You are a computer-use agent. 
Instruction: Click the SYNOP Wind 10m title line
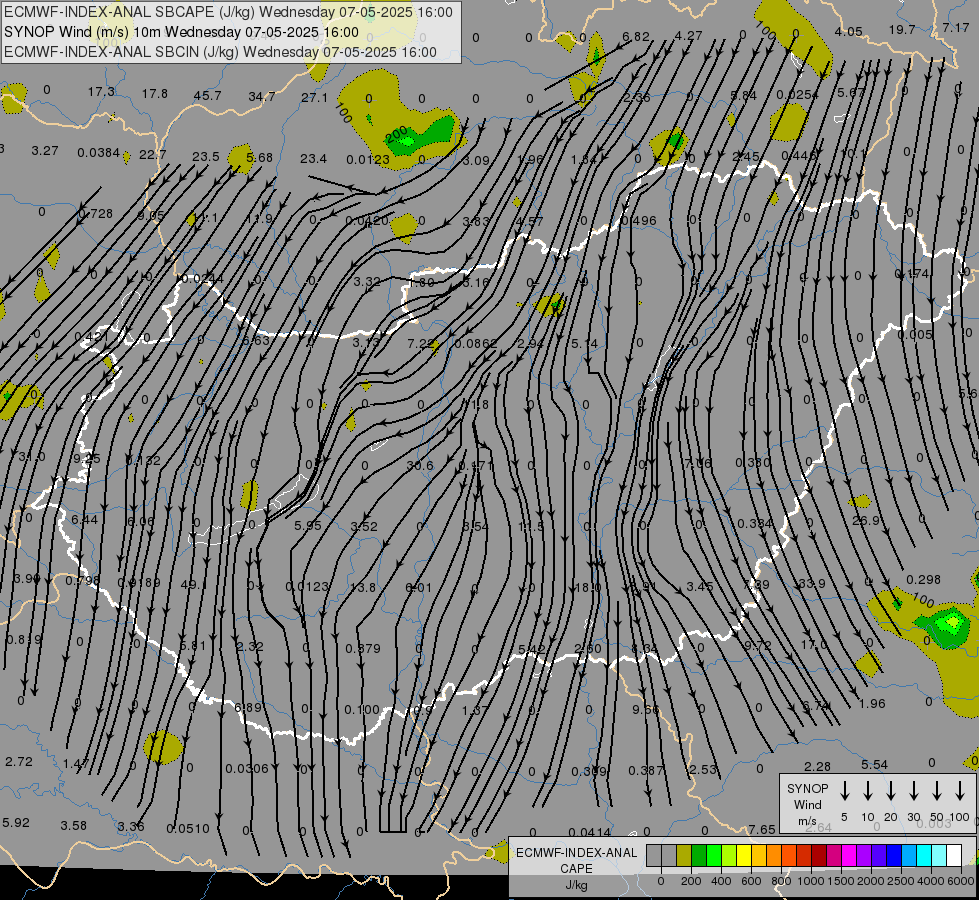pyautogui.click(x=181, y=32)
